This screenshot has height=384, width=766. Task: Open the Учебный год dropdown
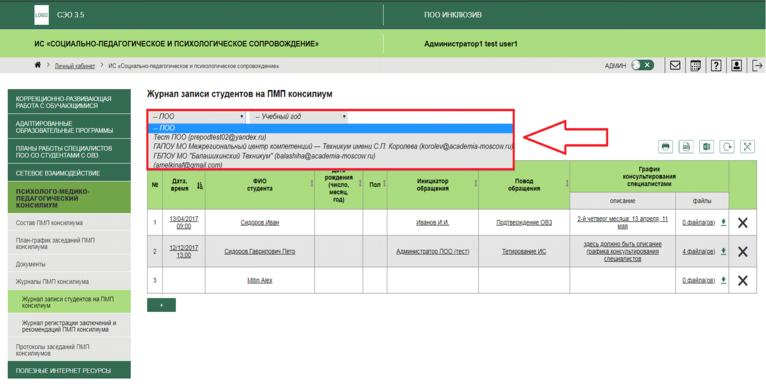click(299, 117)
